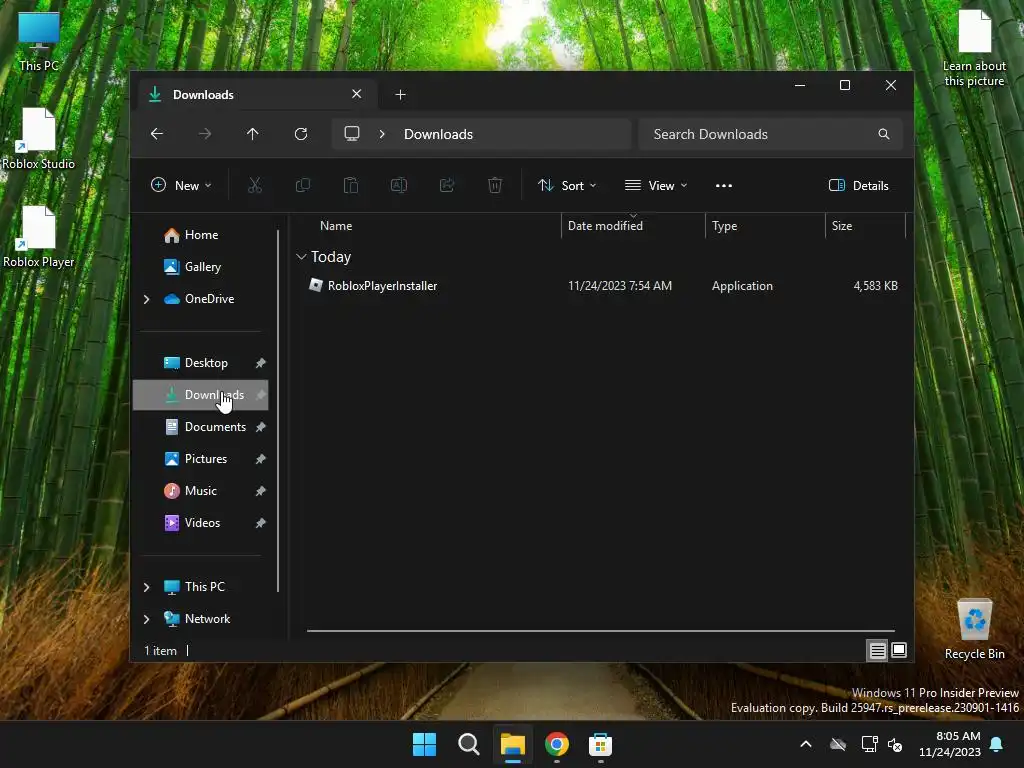The height and width of the screenshot is (768, 1024).
Task: Open the Windows Start menu
Action: (x=424, y=744)
